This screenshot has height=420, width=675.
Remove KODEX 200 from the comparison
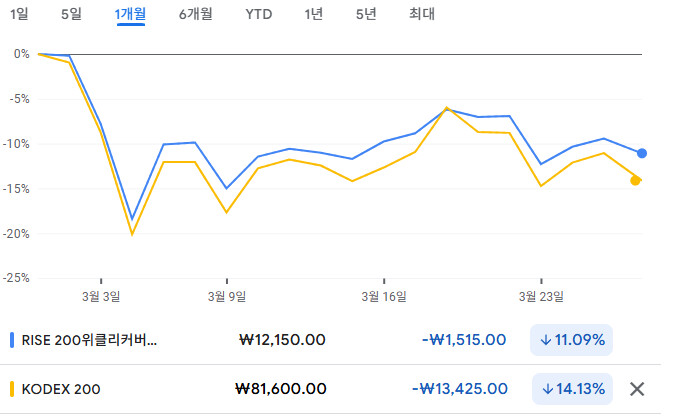(636, 389)
